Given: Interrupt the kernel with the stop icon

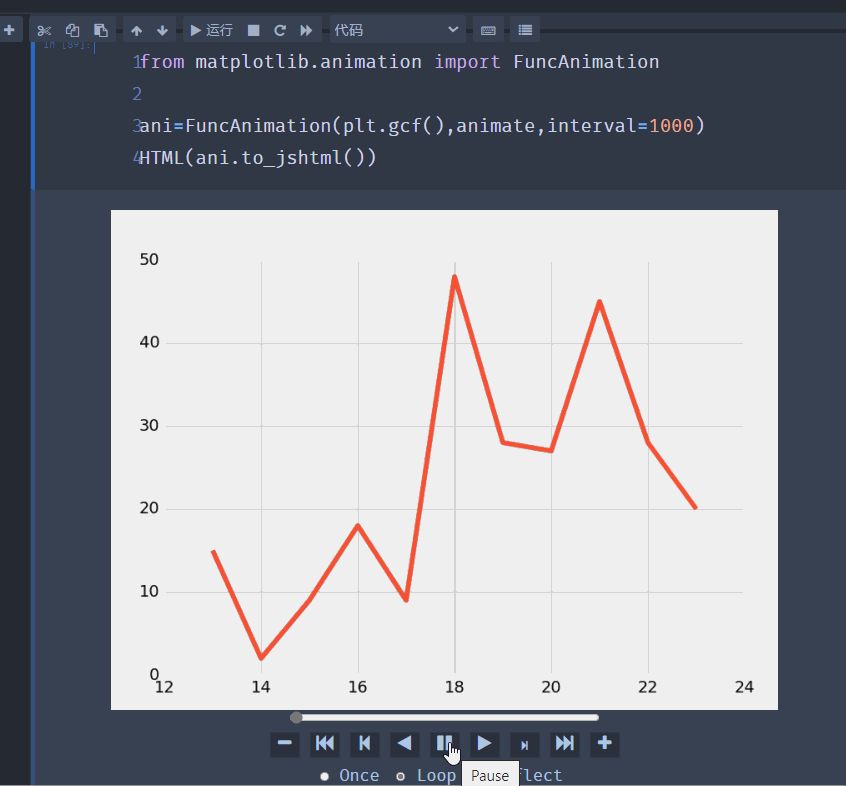Looking at the screenshot, I should tap(254, 30).
